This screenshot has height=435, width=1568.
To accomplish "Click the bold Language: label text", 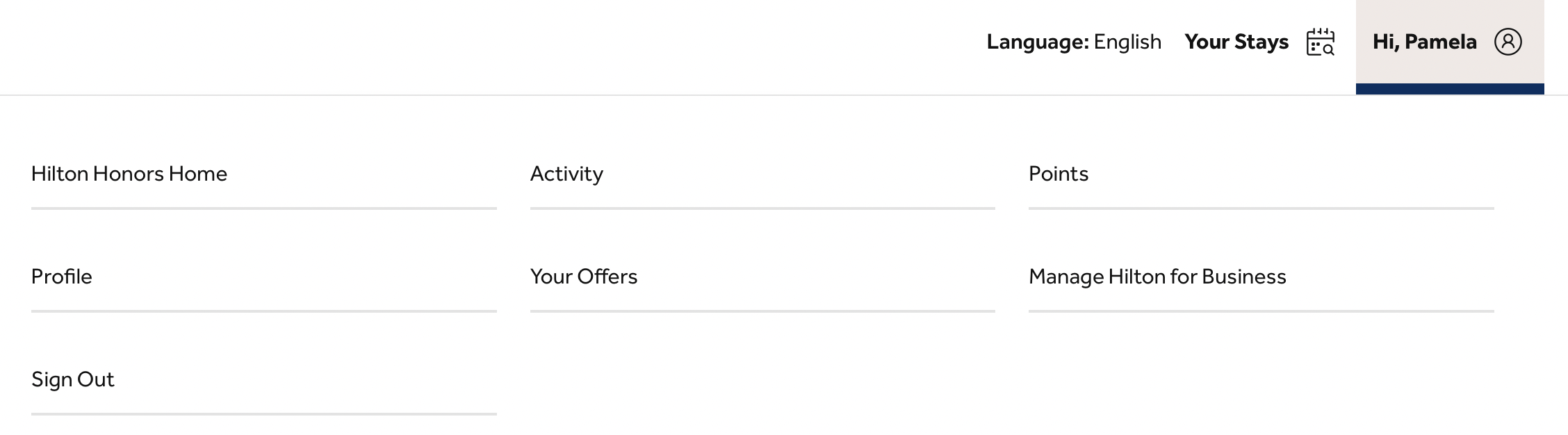I will 1037,42.
